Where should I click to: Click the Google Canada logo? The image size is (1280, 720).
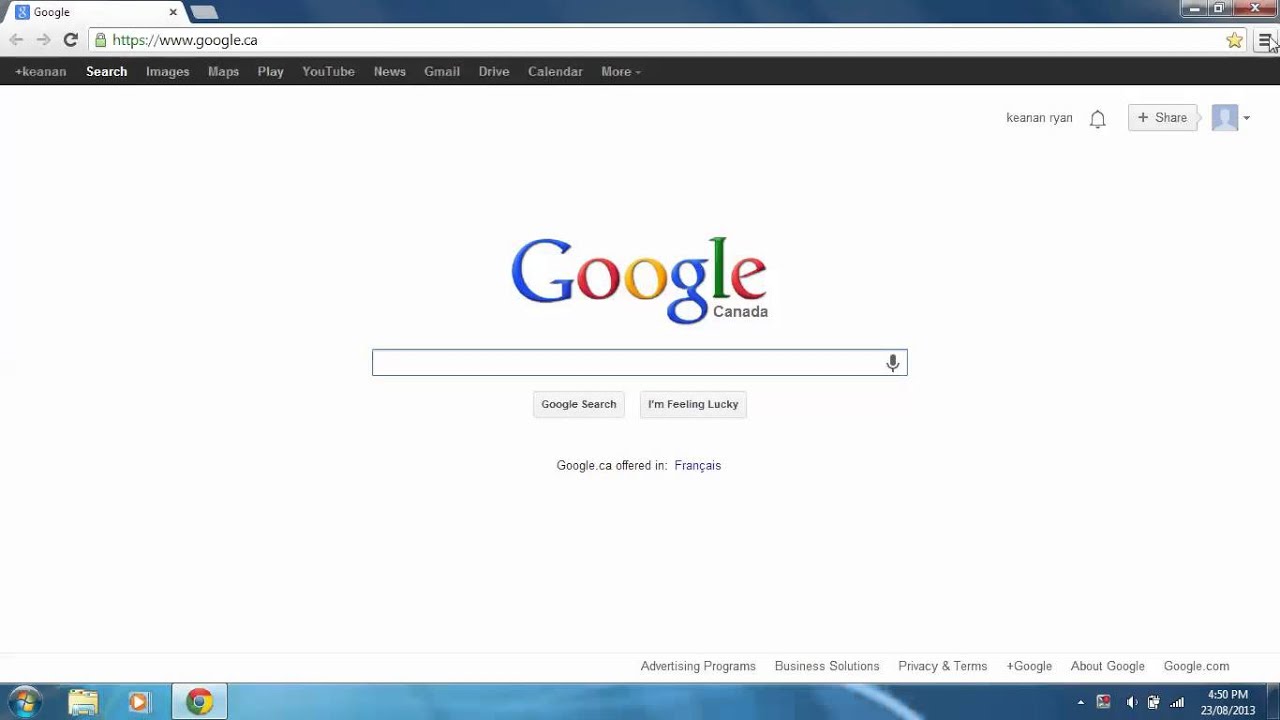[639, 280]
